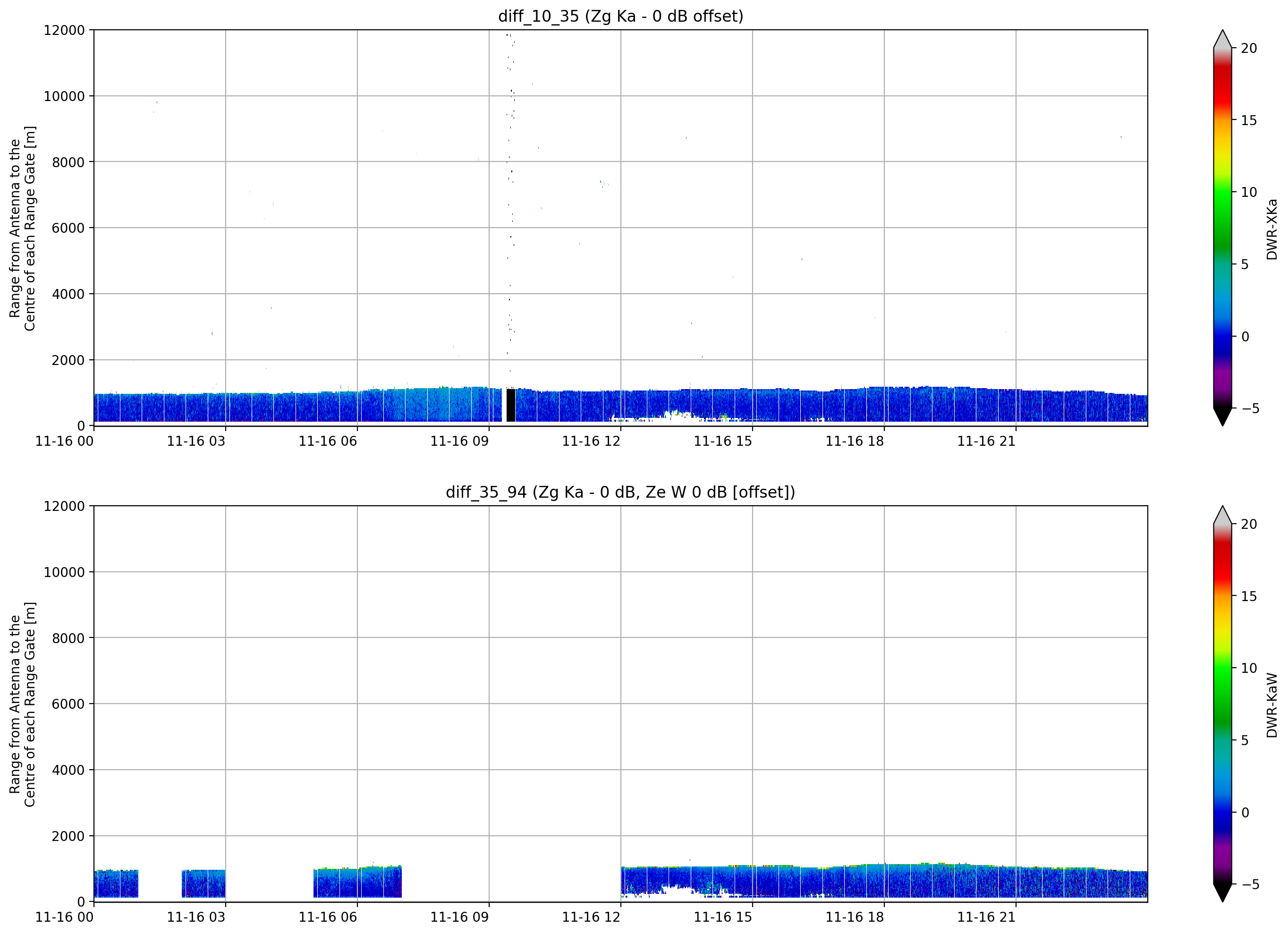Click the "15" tick on the DWR-KaW colorbar
This screenshot has height=934, width=1288.
click(1249, 596)
